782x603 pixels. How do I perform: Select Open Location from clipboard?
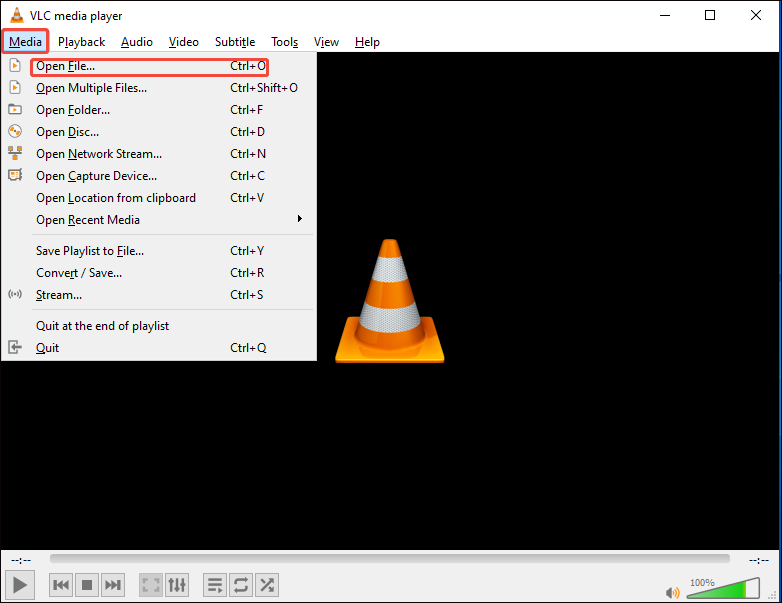pos(159,198)
